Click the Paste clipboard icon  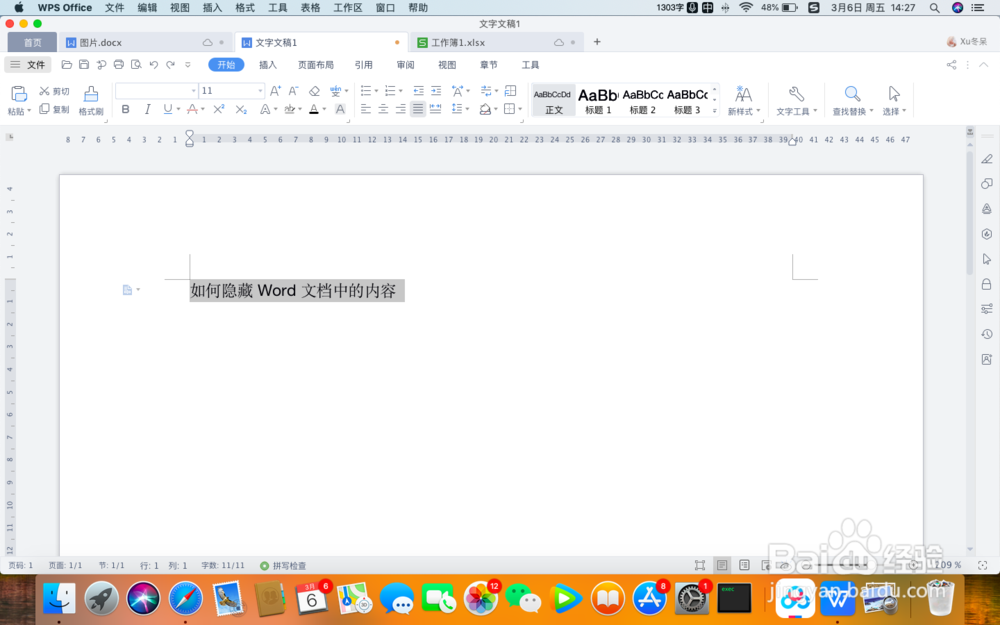[18, 94]
